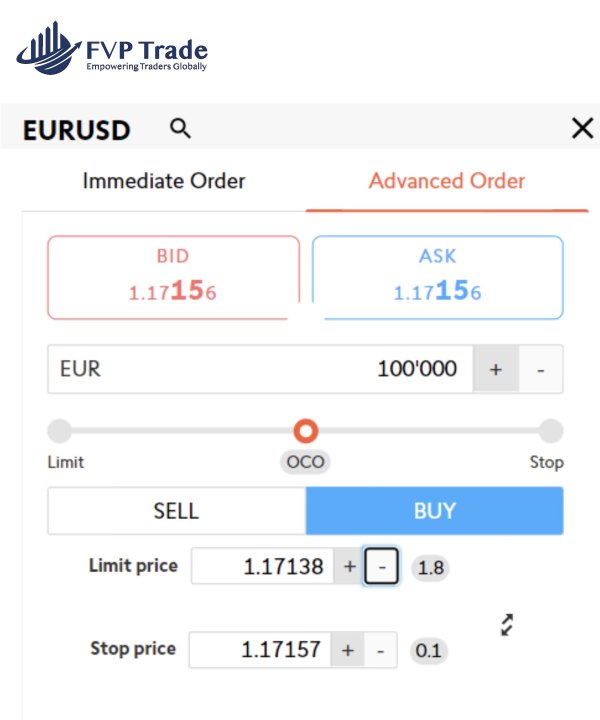The width and height of the screenshot is (600, 720).
Task: Select the SELL side button
Action: 176,511
